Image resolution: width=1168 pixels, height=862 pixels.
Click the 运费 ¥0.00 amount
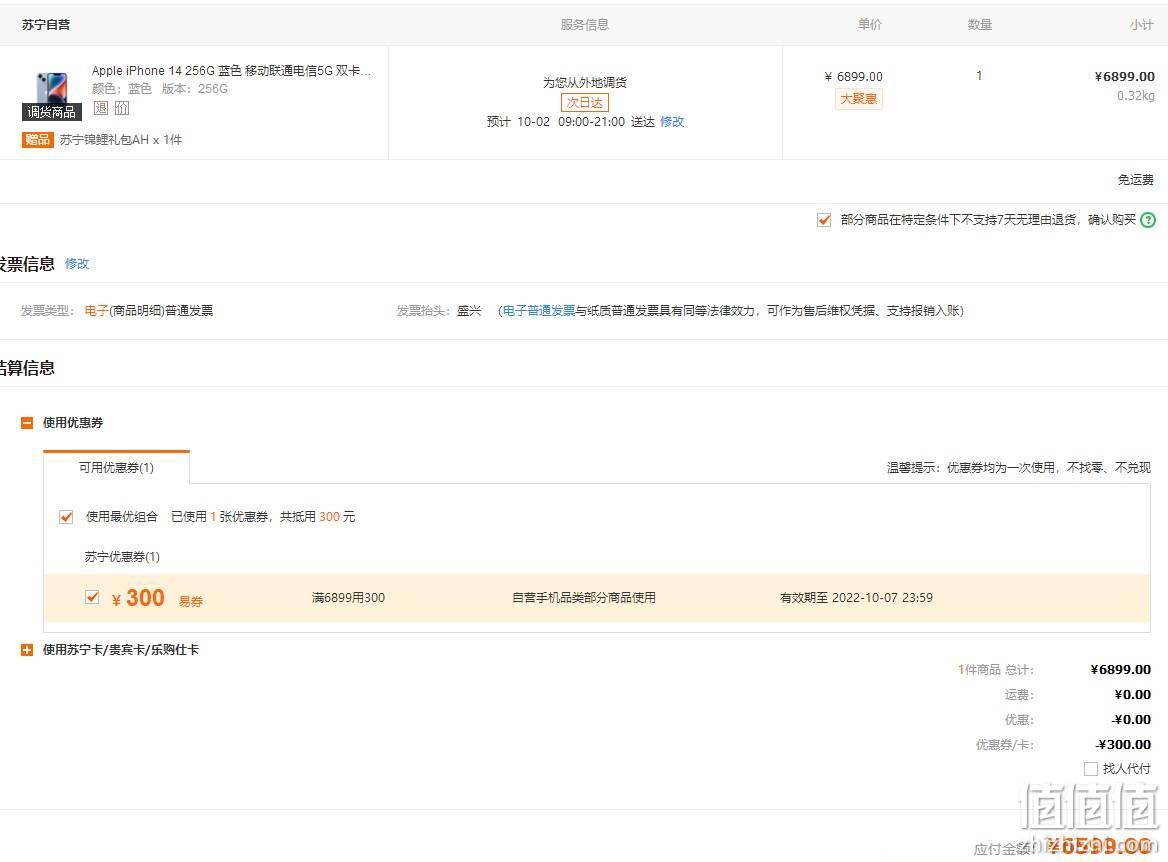pyautogui.click(x=1132, y=694)
